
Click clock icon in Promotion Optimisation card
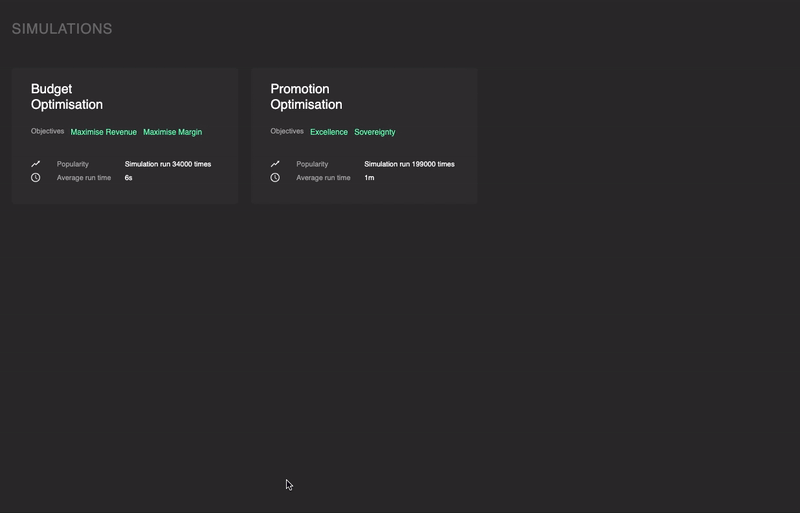coord(275,178)
